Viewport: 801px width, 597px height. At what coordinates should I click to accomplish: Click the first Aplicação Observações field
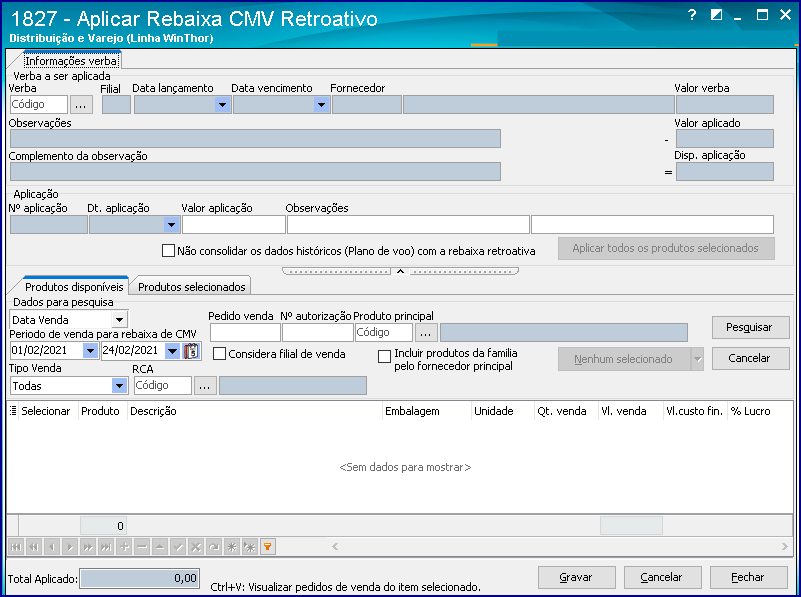408,225
